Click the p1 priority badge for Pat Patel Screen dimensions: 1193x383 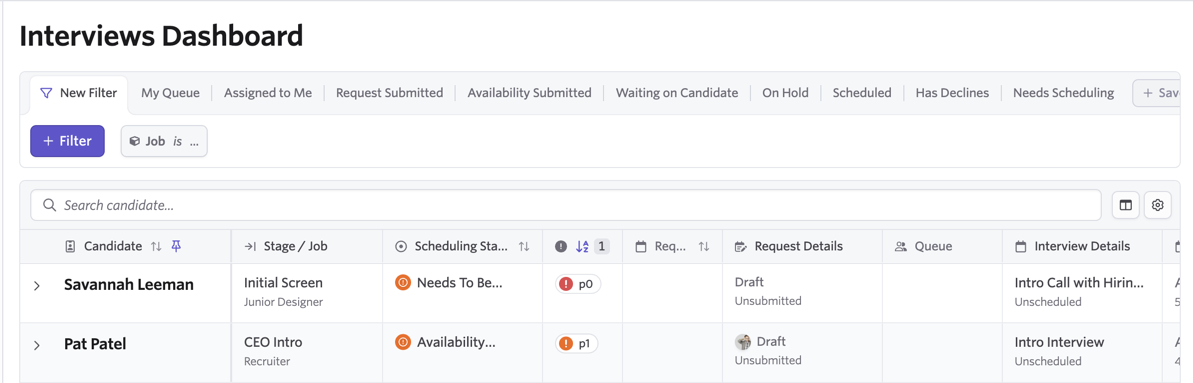click(577, 343)
